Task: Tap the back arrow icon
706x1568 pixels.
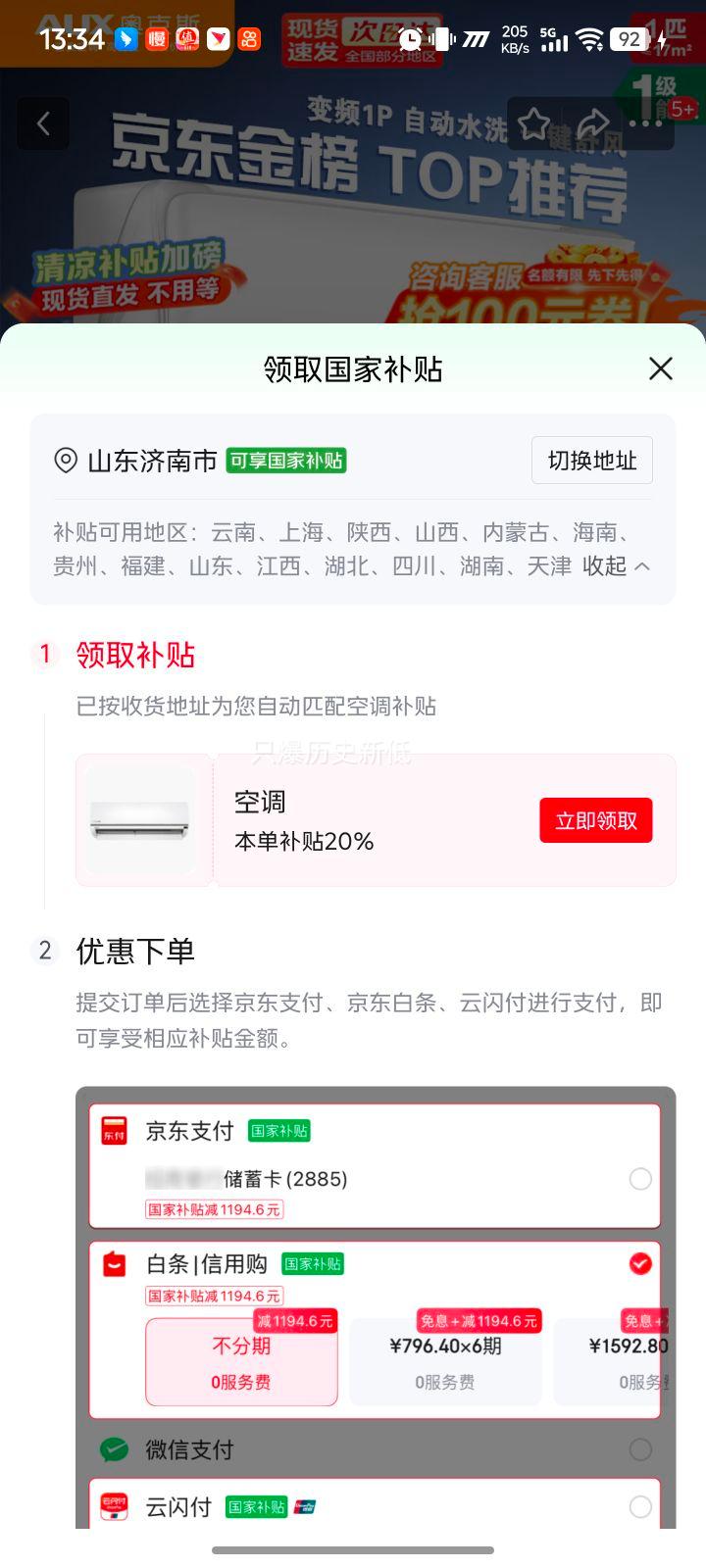Action: coord(43,123)
